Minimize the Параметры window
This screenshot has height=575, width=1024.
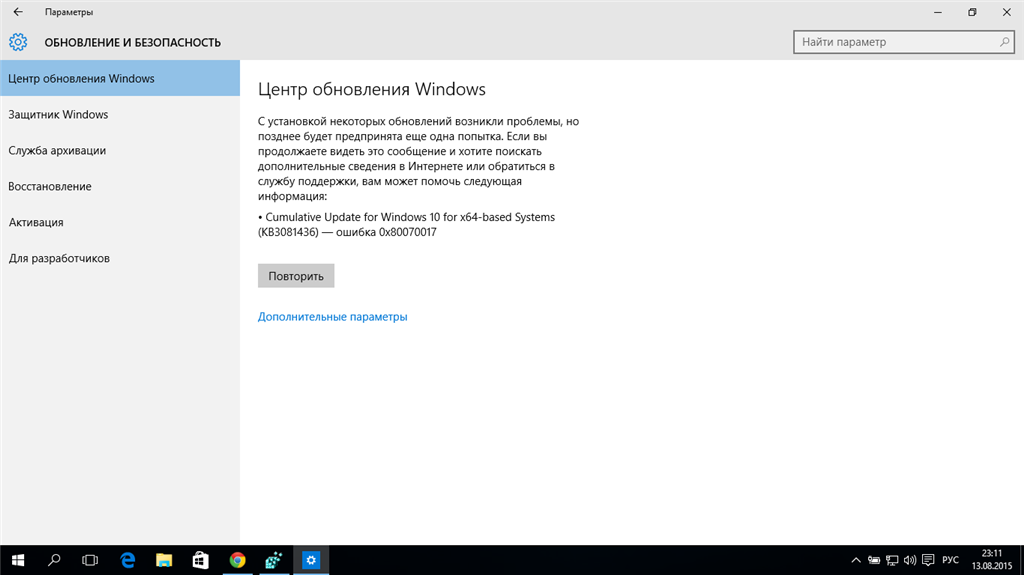tap(938, 12)
